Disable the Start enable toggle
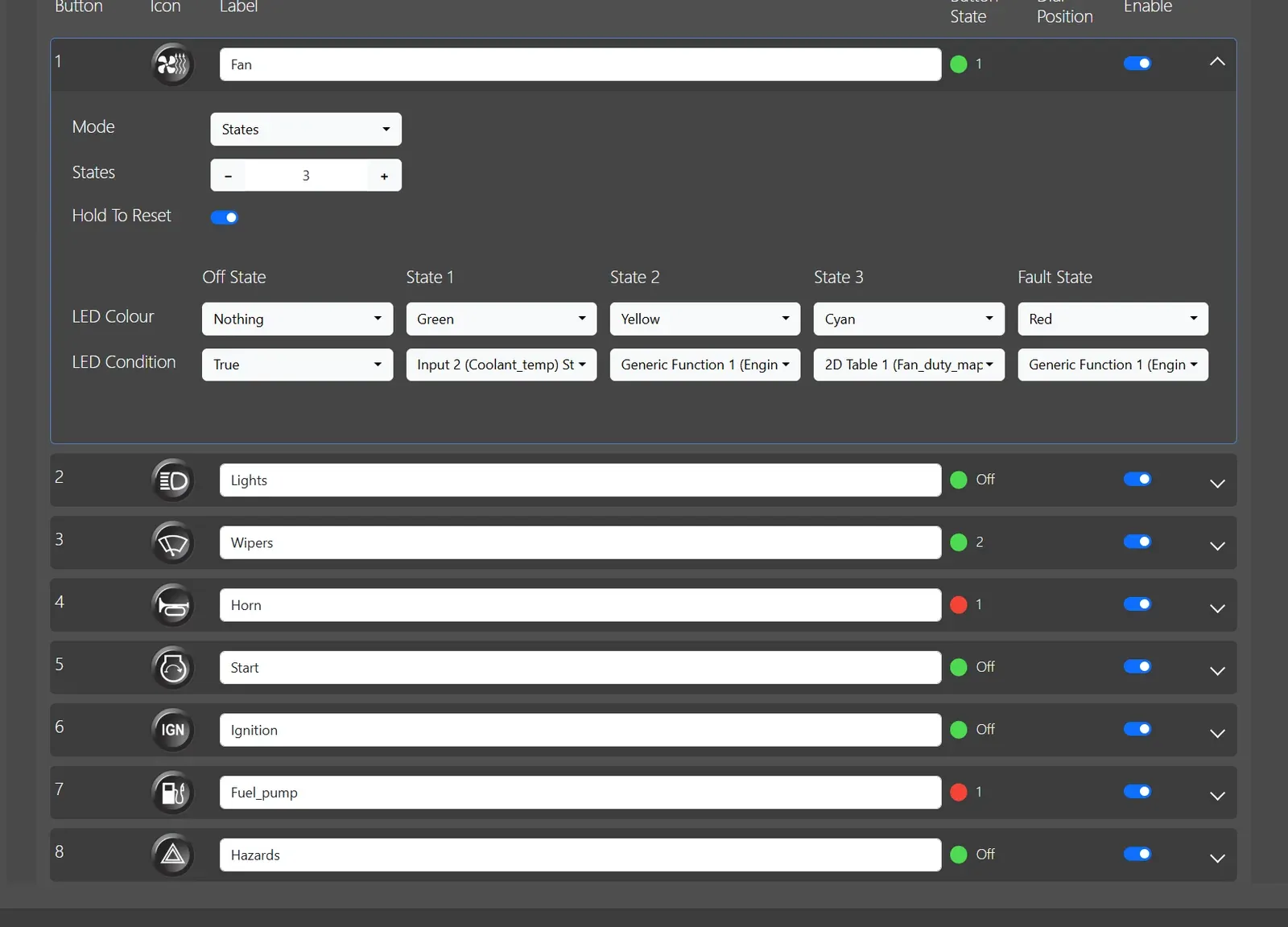Screen dimensions: 1288x927 coord(1137,666)
